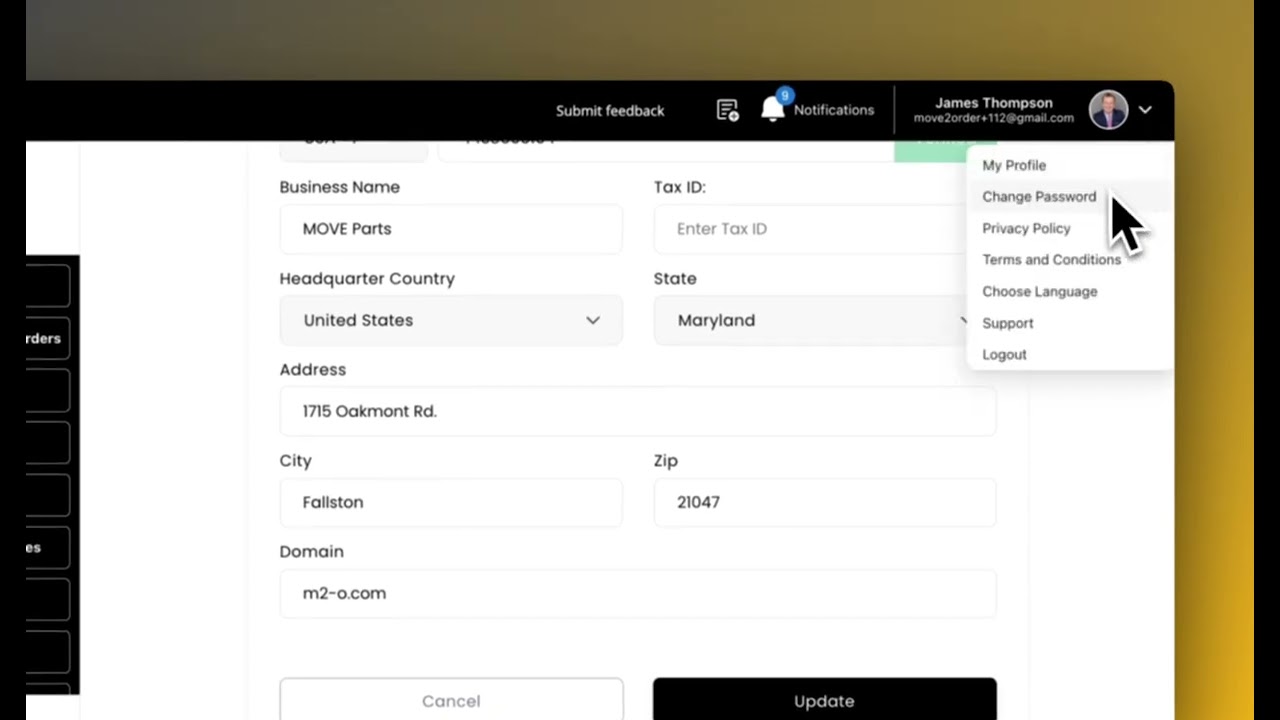The image size is (1280, 720).
Task: Open Submit feedback link
Action: [x=609, y=111]
